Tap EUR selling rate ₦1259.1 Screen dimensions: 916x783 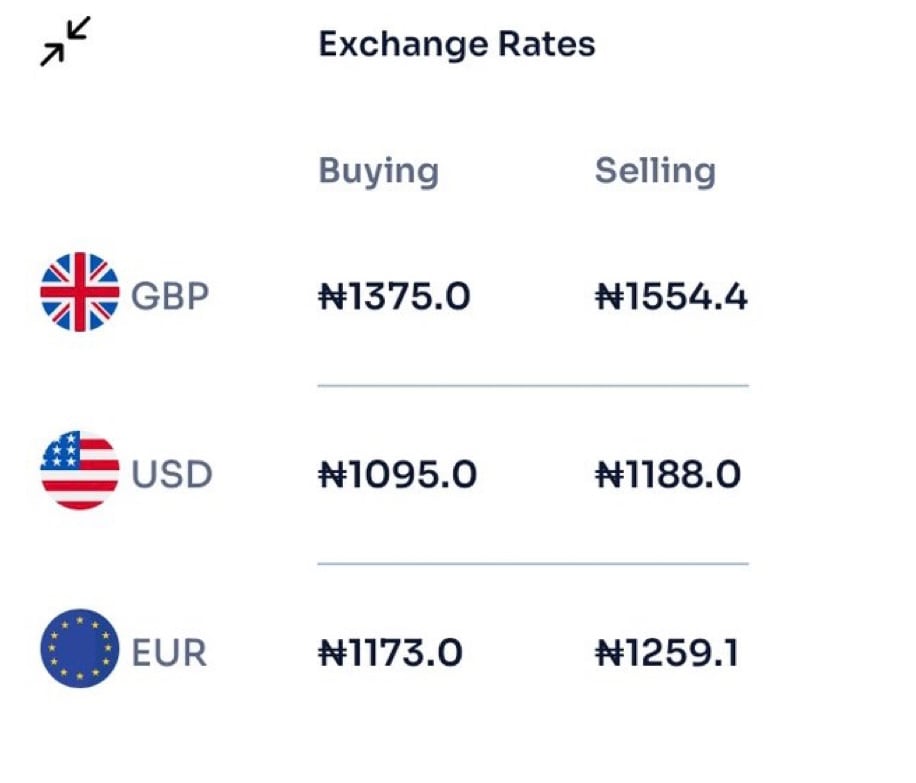pyautogui.click(x=667, y=653)
